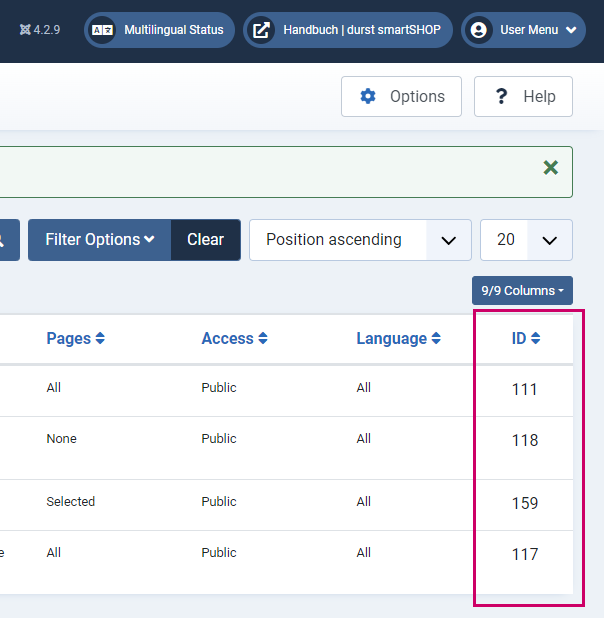Click the Joomla 4.2.9 version icon

point(25,30)
